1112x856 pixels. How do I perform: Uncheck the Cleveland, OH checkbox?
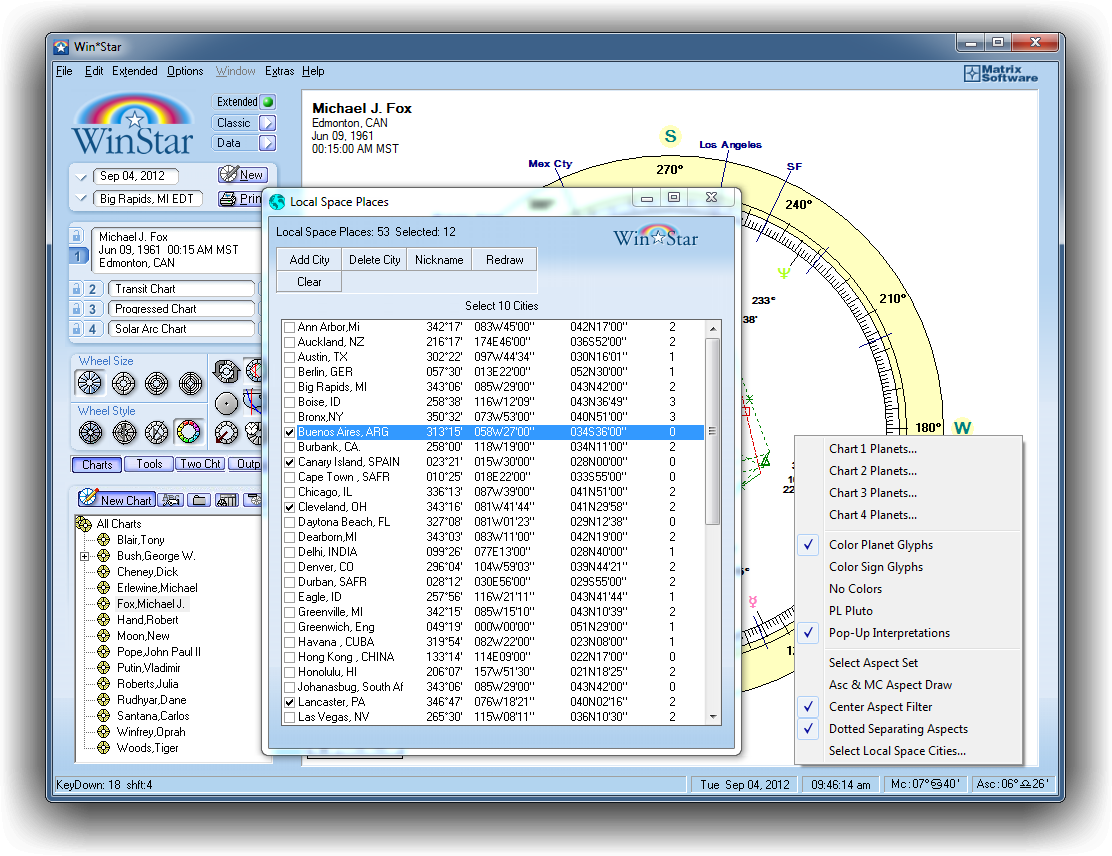click(289, 507)
